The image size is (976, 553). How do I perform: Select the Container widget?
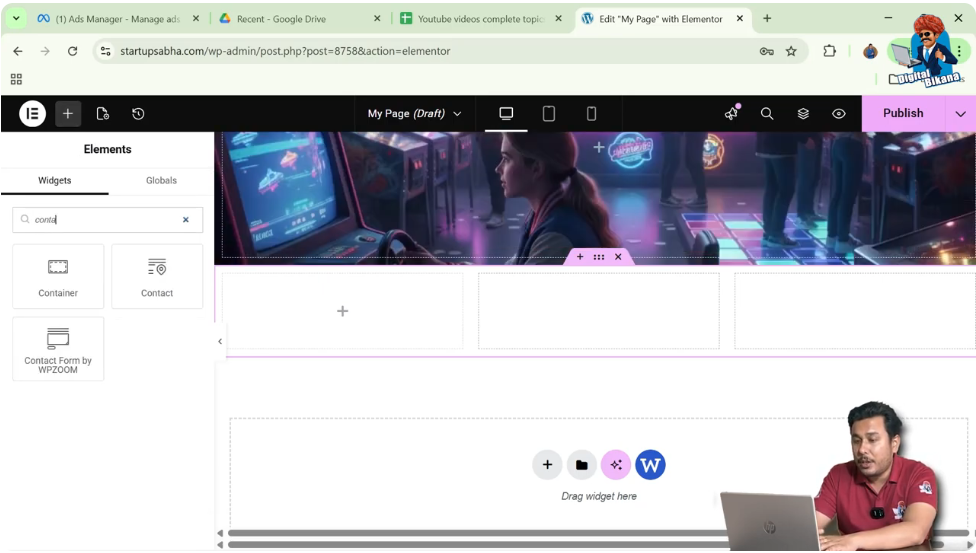point(58,276)
